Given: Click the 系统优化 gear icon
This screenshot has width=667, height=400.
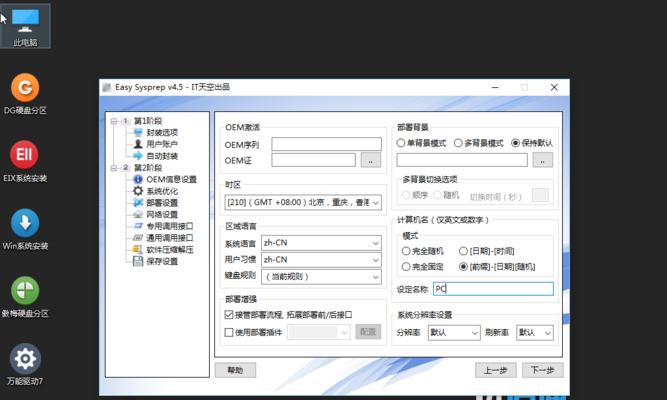Looking at the screenshot, I should coord(138,191).
